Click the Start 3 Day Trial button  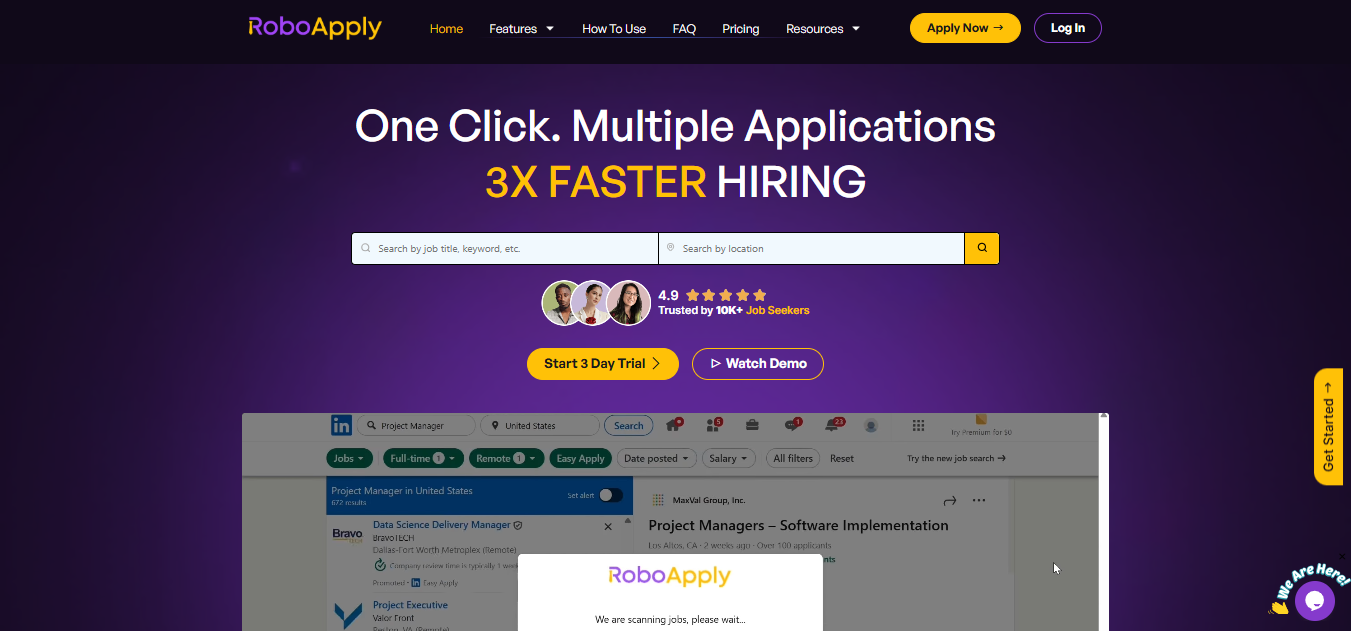tap(603, 364)
